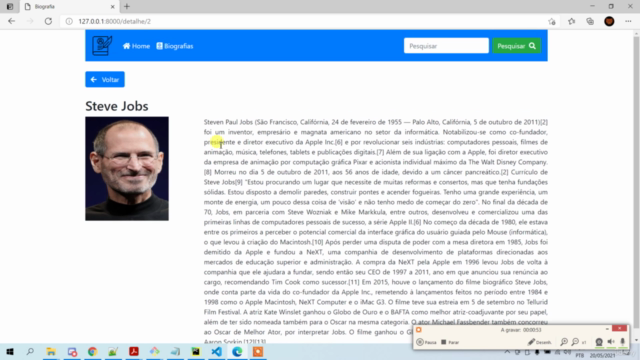The height and width of the screenshot is (360, 640).
Task: Switch to Microsoft Edge in taskbar
Action: coord(237,351)
